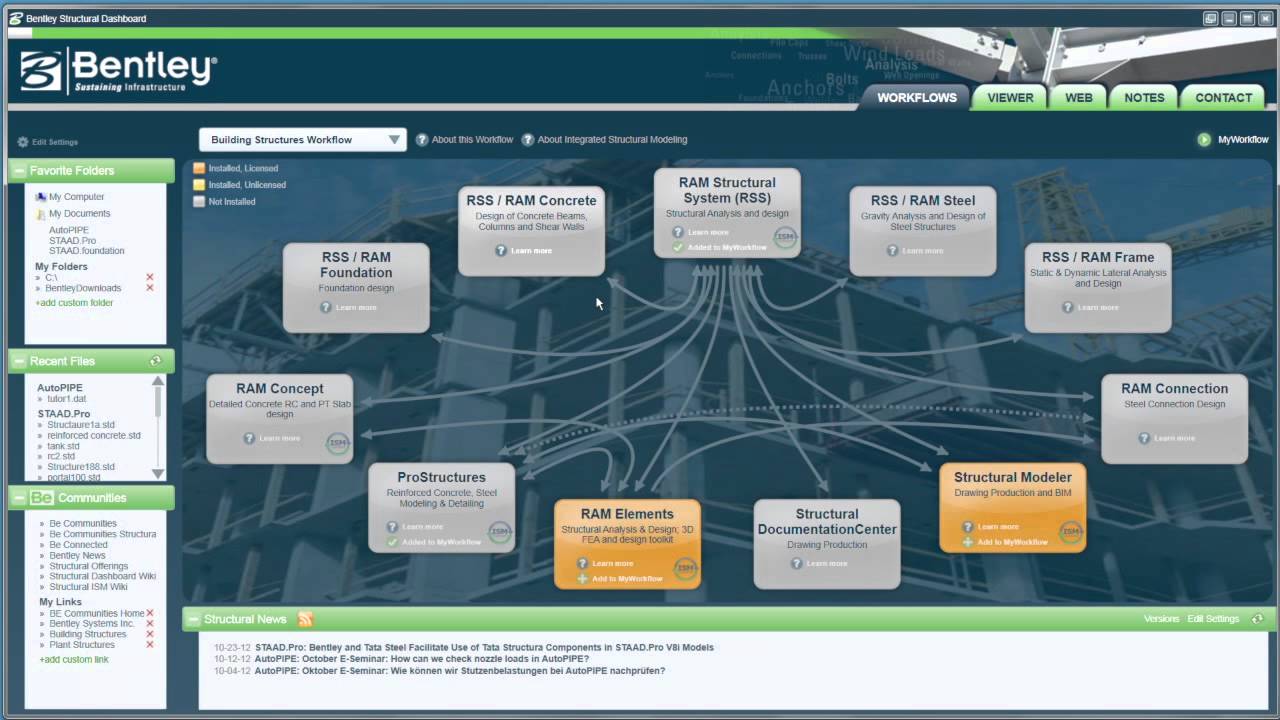Click the question mark icon on Structural DocumentationCenter card

(796, 563)
